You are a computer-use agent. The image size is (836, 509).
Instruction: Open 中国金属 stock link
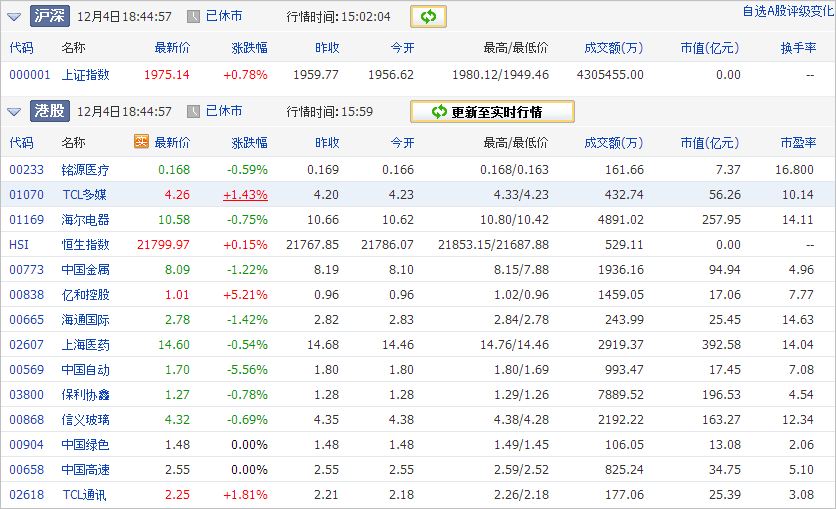coord(85,270)
